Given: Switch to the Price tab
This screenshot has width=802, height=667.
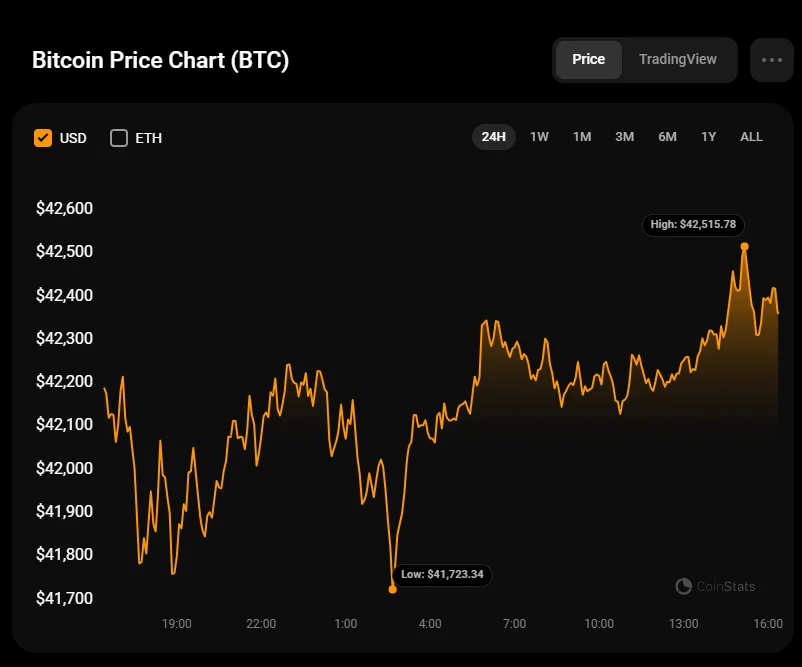Looking at the screenshot, I should (588, 59).
